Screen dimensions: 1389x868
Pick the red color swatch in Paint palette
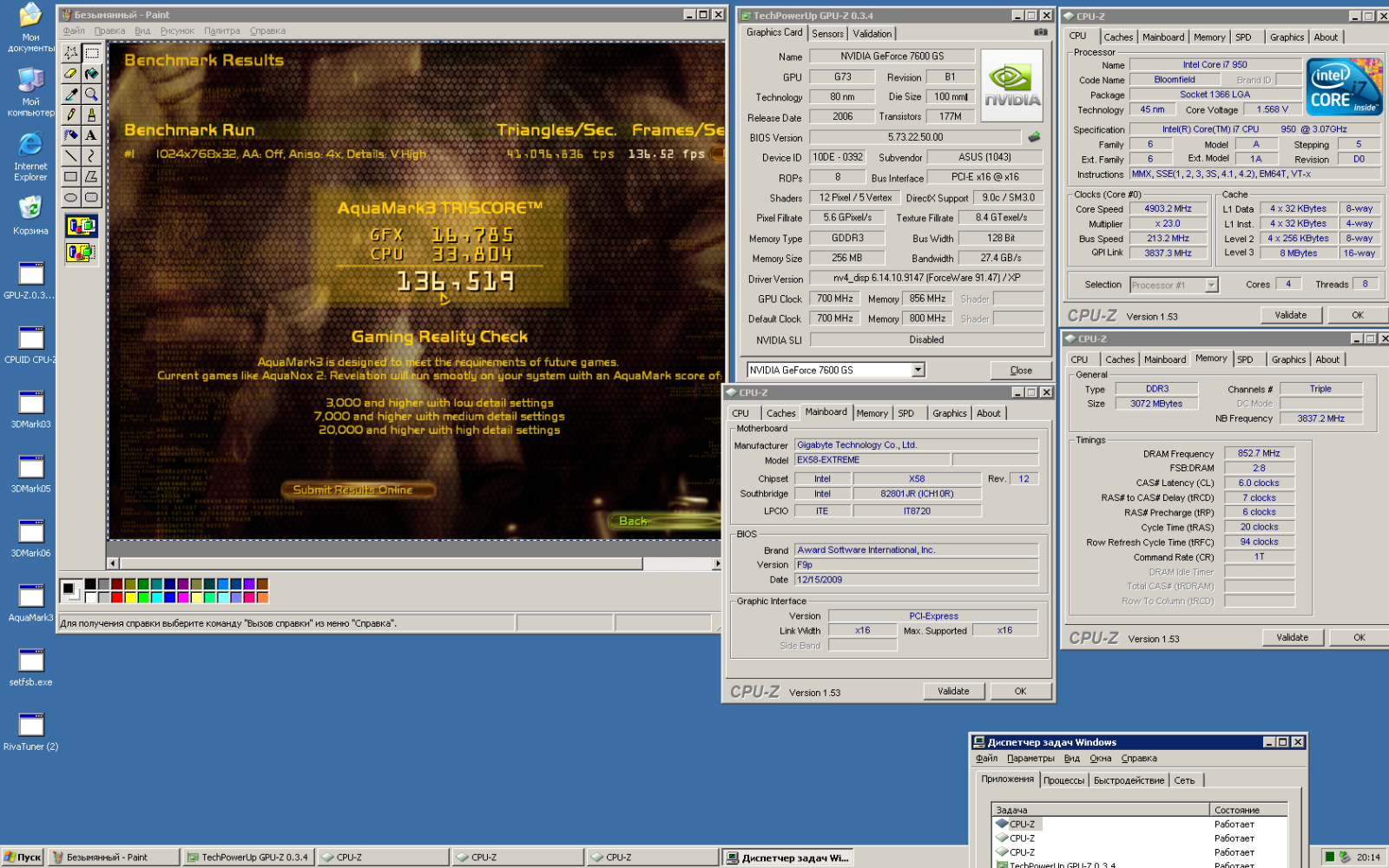point(116,597)
